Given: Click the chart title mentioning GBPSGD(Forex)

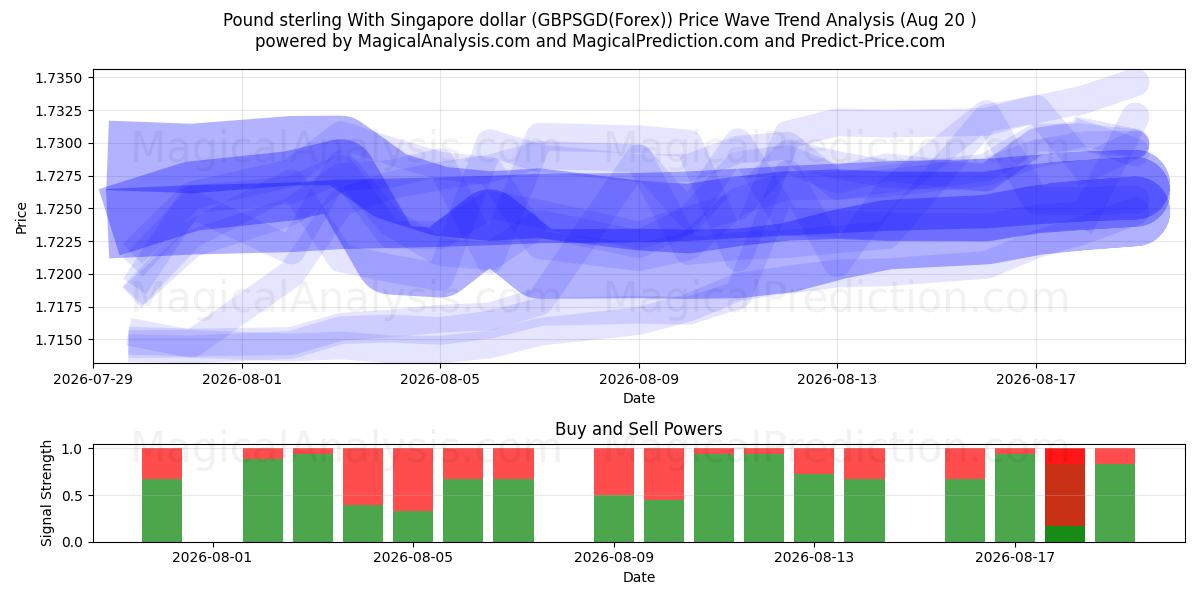Looking at the screenshot, I should pos(599,20).
